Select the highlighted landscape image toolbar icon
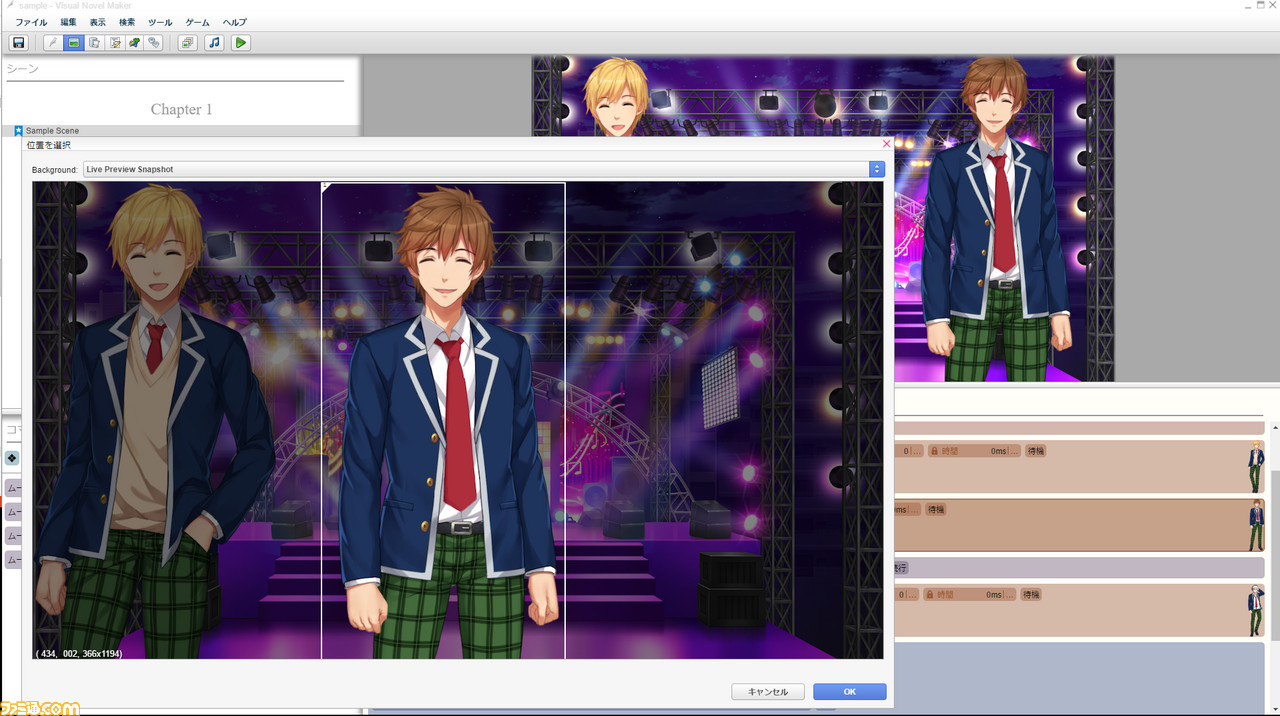Screen dimensions: 1280x716 73,43
